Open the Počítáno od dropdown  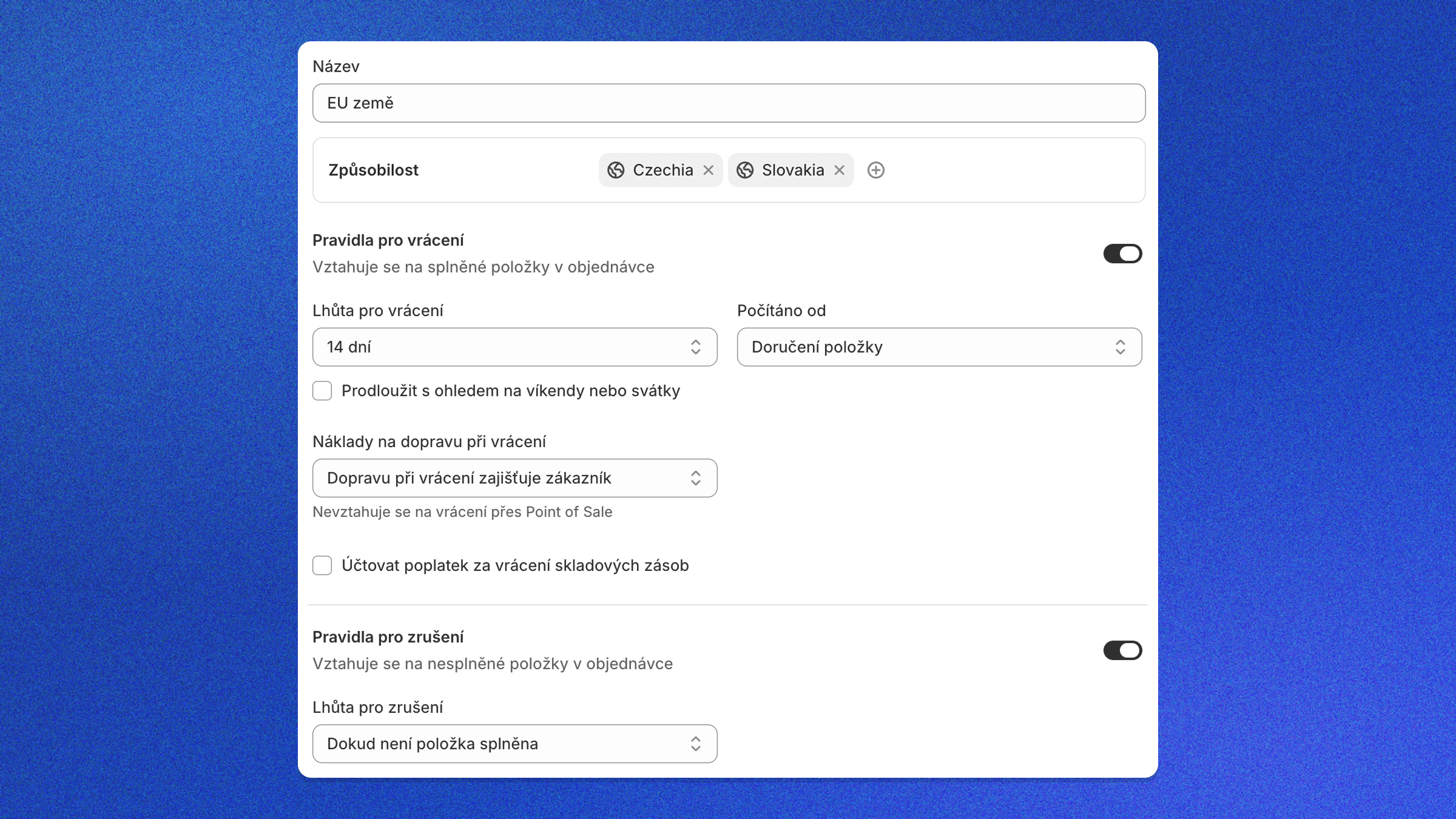939,347
